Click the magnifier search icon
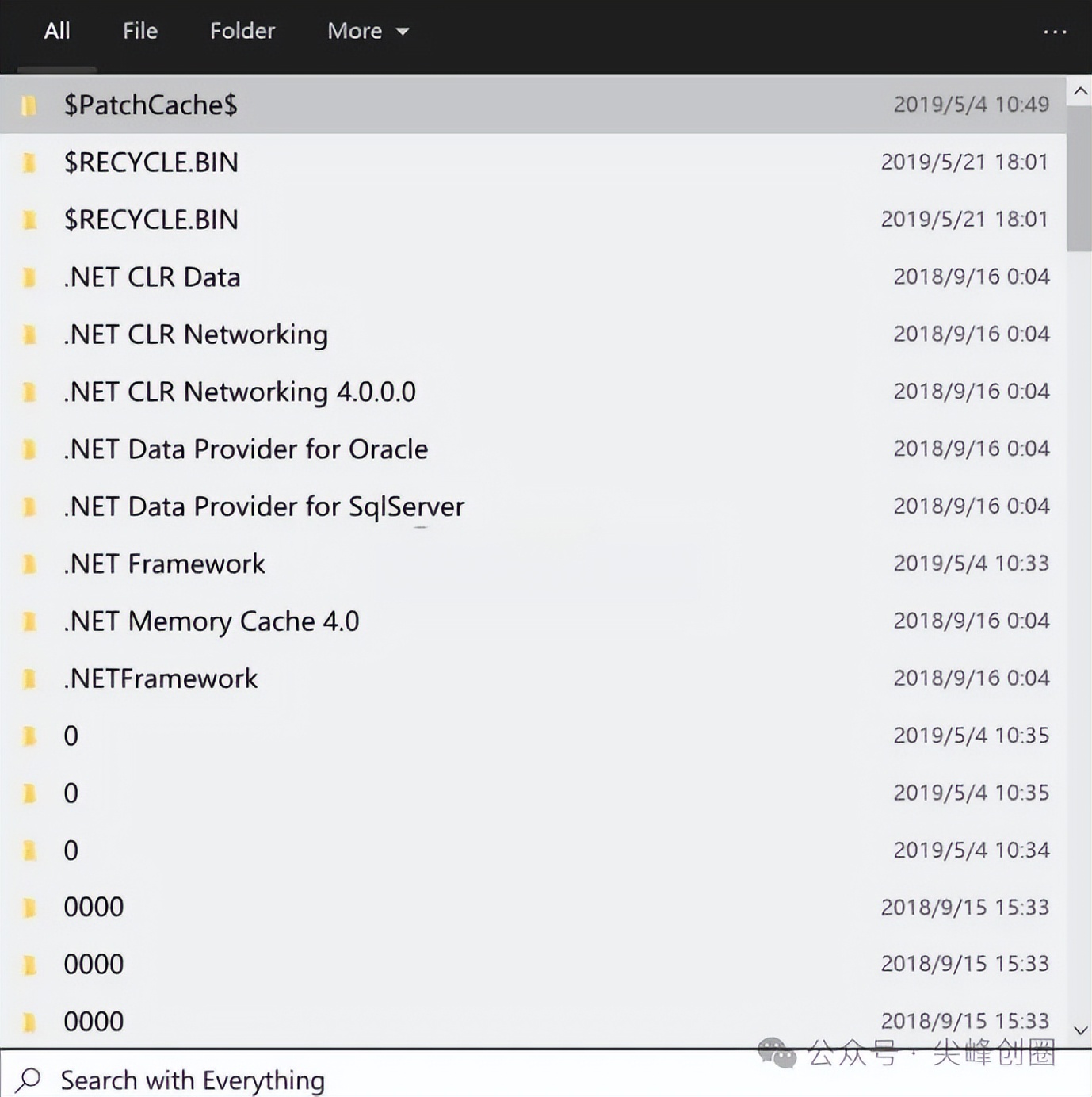This screenshot has height=1097, width=1092. [29, 1079]
